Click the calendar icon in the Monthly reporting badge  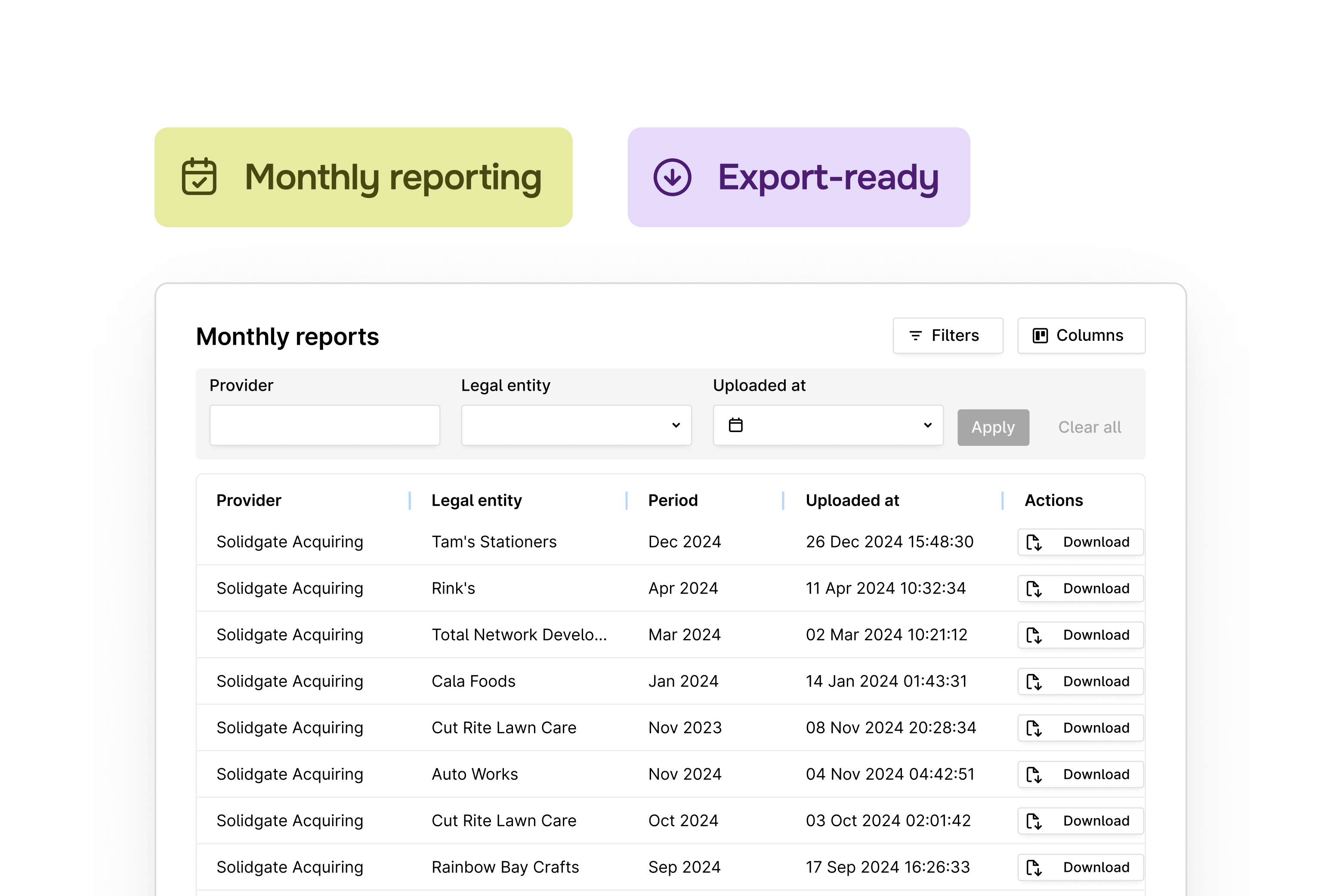click(x=199, y=177)
